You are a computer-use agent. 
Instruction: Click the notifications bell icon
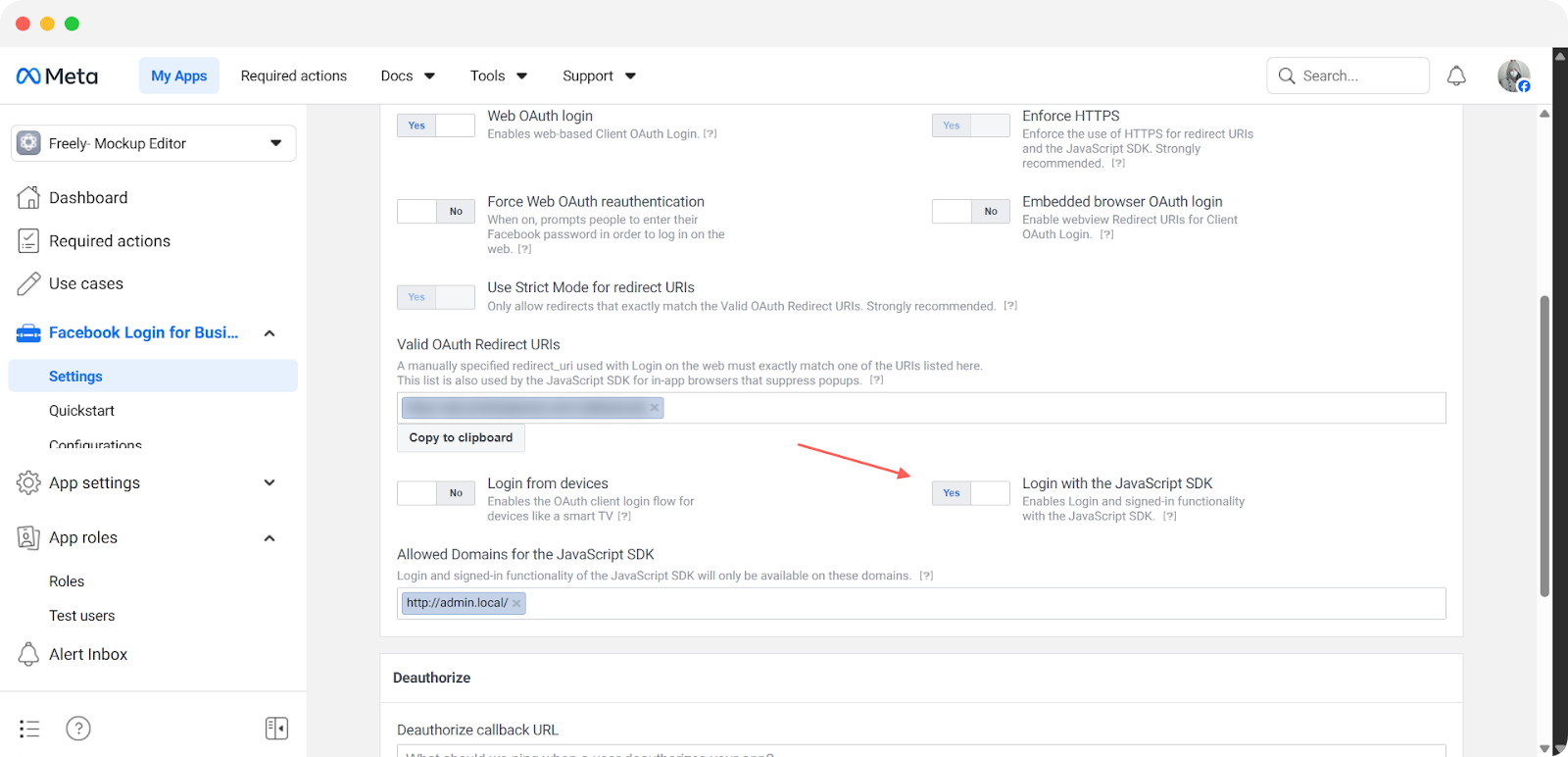click(x=1456, y=76)
